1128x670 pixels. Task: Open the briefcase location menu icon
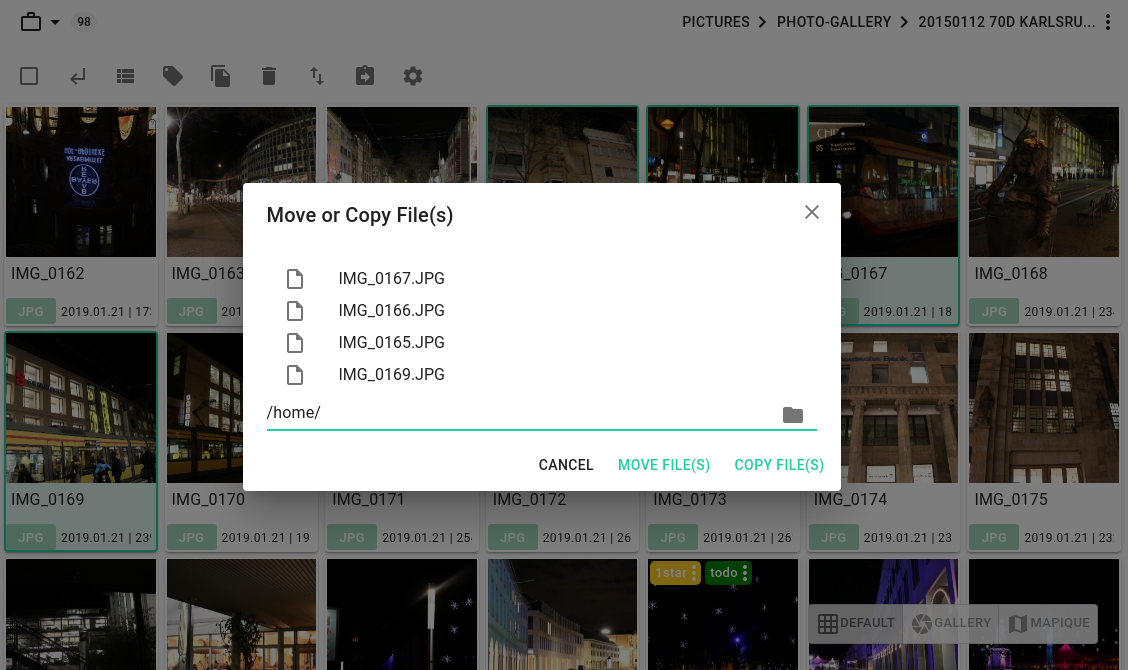[x=31, y=22]
